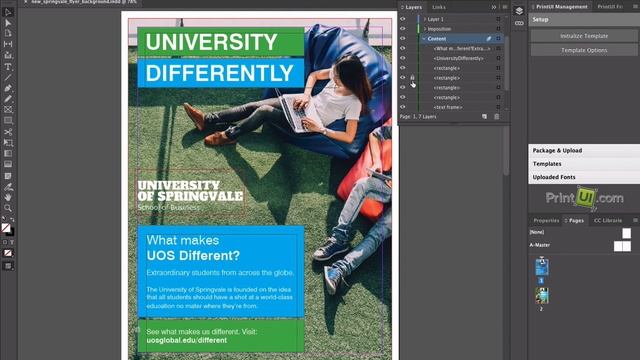Image resolution: width=640 pixels, height=360 pixels.
Task: Change the screen view mode button
Action: (x=8, y=266)
